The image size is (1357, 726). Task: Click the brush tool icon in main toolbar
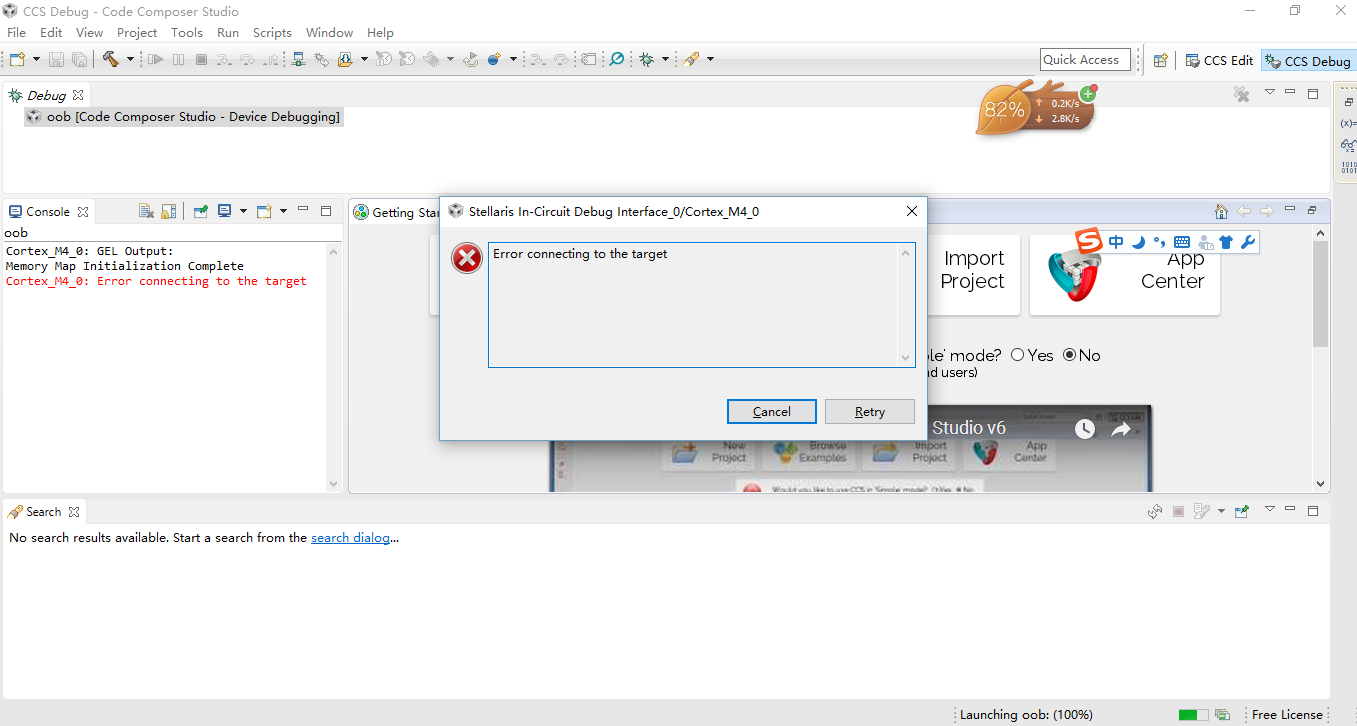pos(691,60)
